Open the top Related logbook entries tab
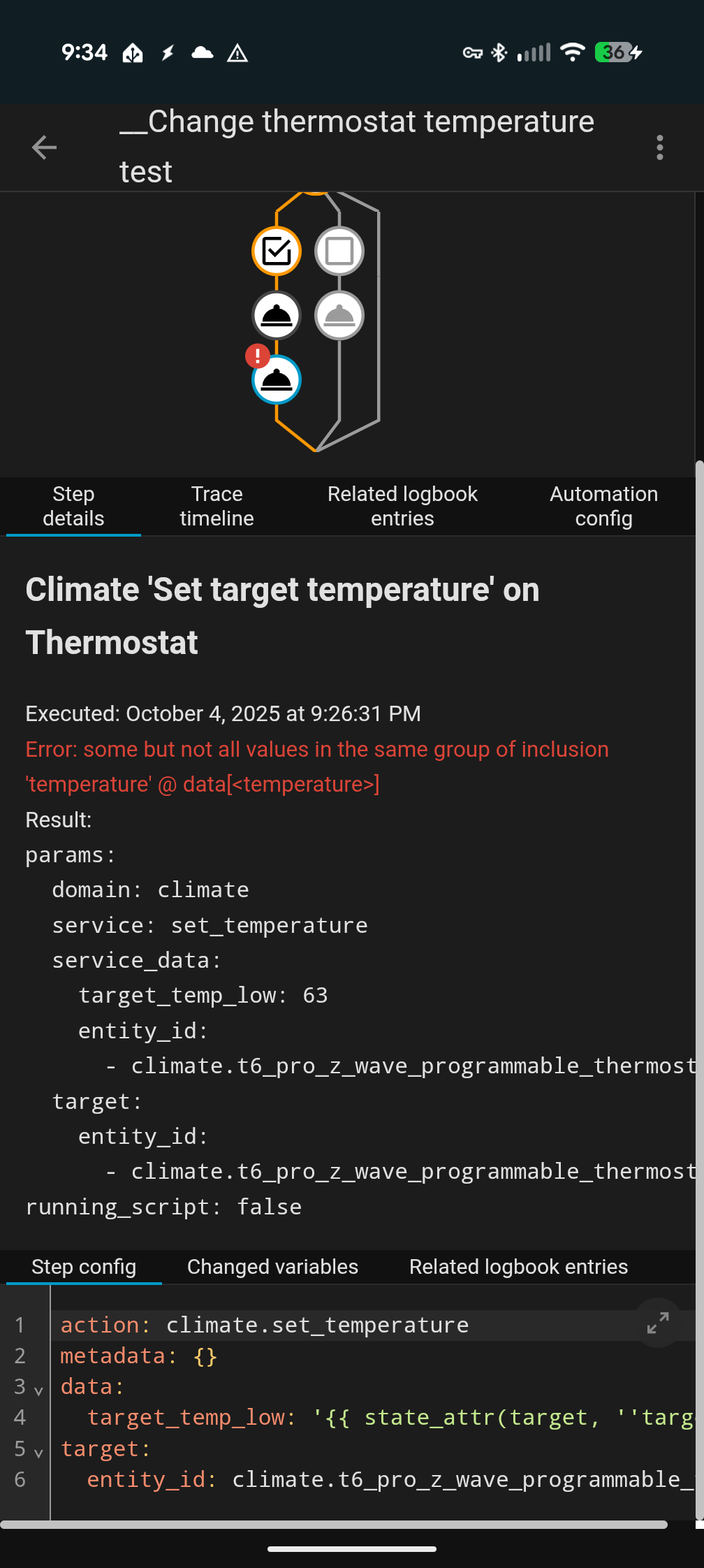 (x=402, y=507)
